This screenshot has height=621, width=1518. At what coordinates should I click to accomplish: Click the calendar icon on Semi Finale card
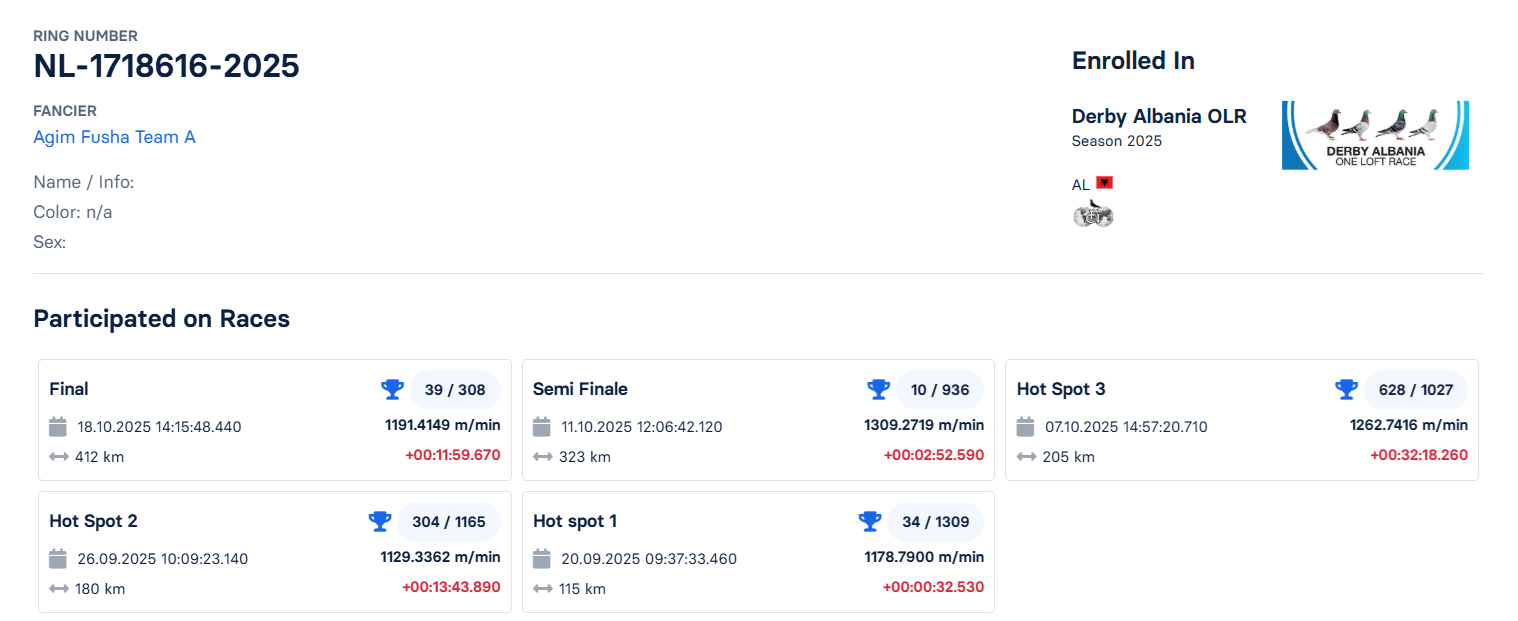tap(541, 426)
